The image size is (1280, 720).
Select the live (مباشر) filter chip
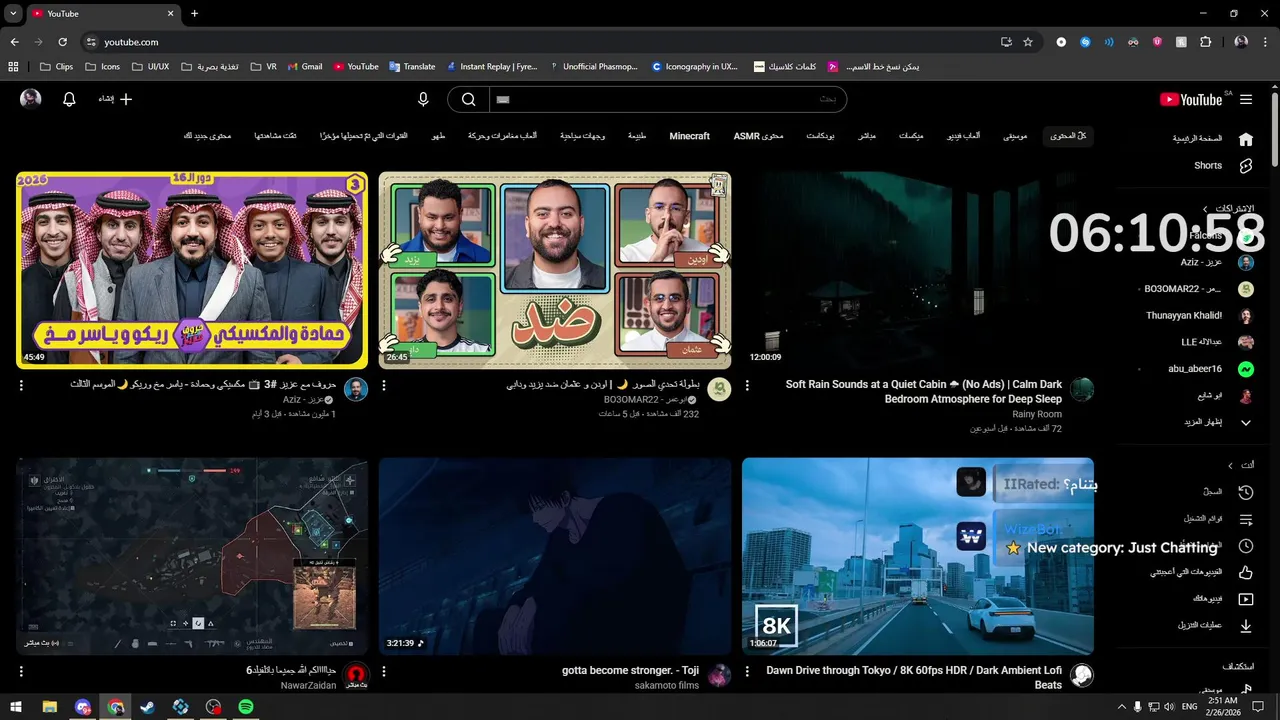pos(867,136)
